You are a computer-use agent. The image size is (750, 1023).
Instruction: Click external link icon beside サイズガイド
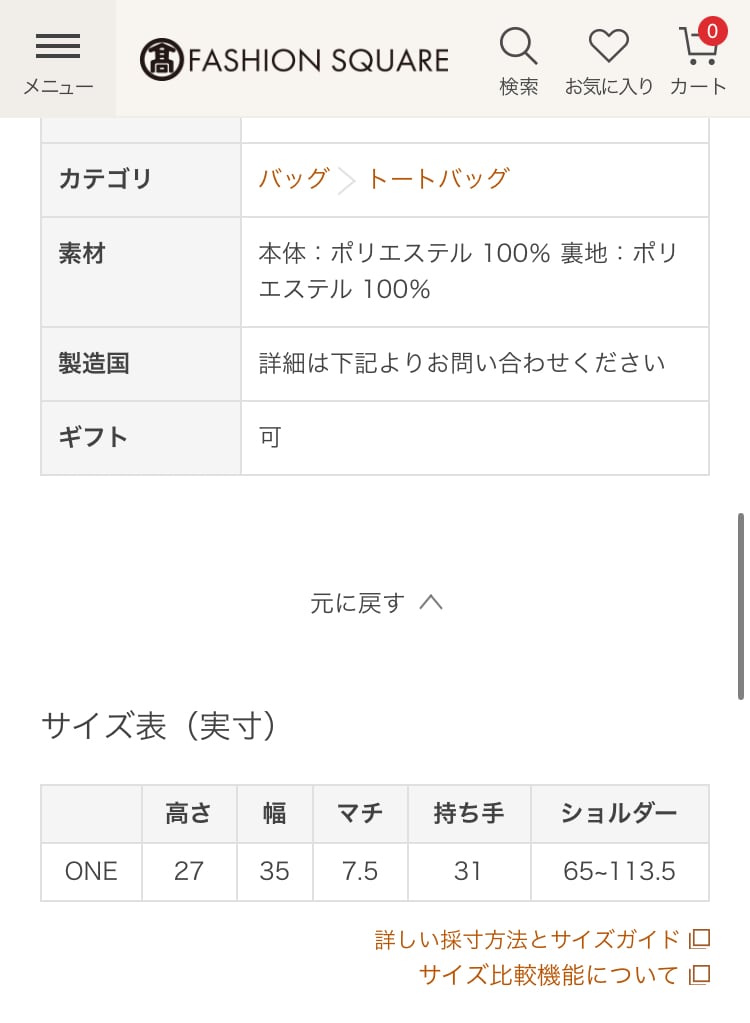point(700,939)
